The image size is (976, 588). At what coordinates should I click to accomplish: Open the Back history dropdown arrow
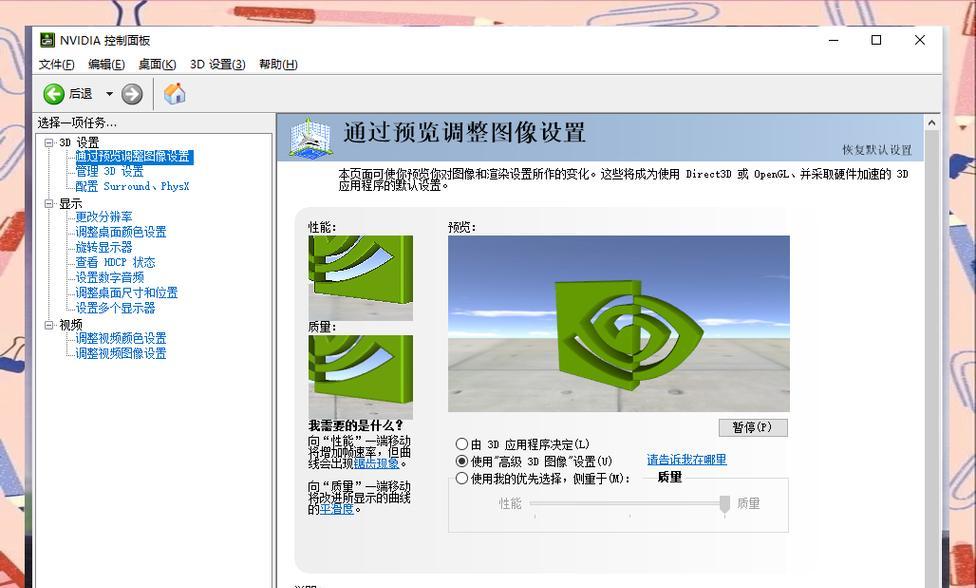point(109,94)
